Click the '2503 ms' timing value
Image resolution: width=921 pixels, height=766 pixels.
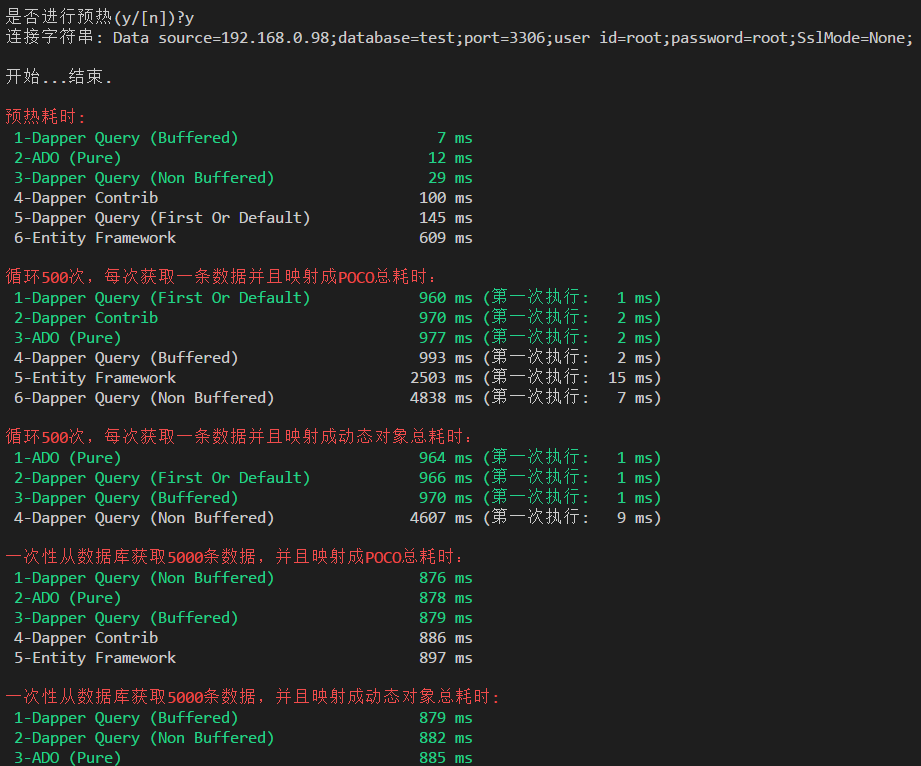pyautogui.click(x=441, y=378)
